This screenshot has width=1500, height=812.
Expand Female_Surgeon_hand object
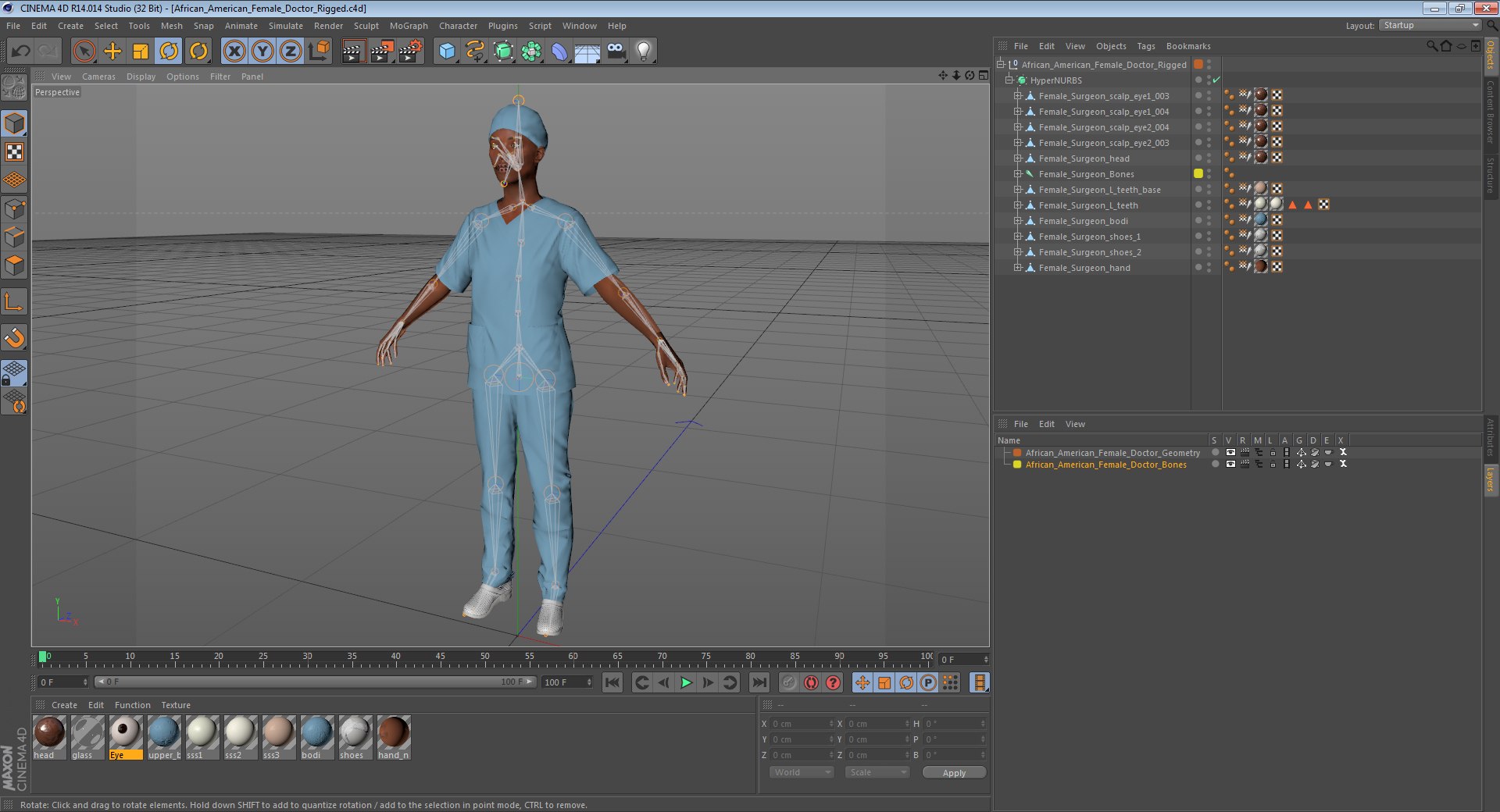tap(1017, 268)
